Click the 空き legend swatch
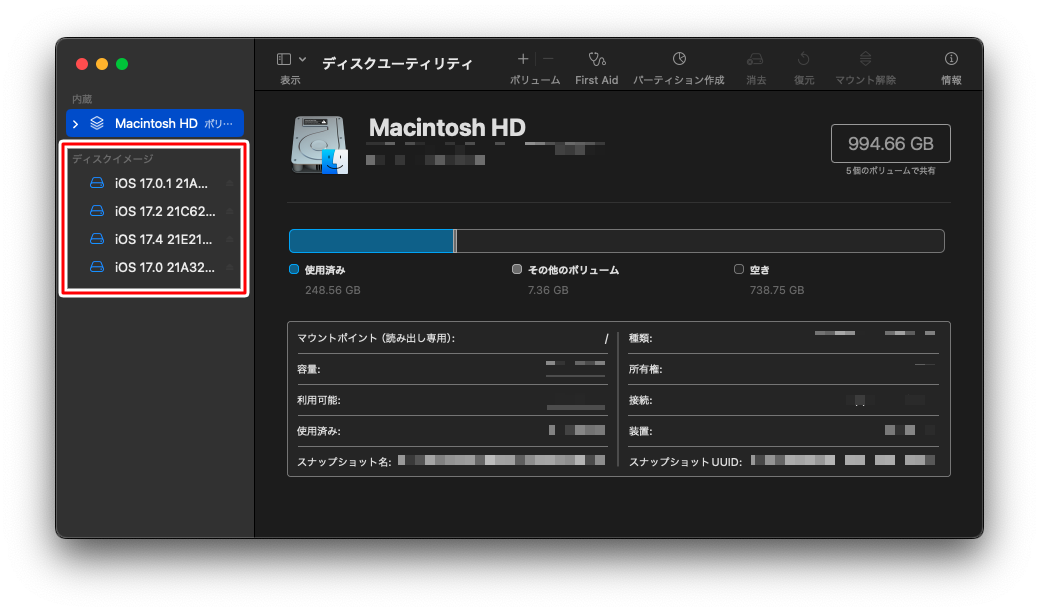Viewport: 1039px width, 612px height. tap(739, 270)
